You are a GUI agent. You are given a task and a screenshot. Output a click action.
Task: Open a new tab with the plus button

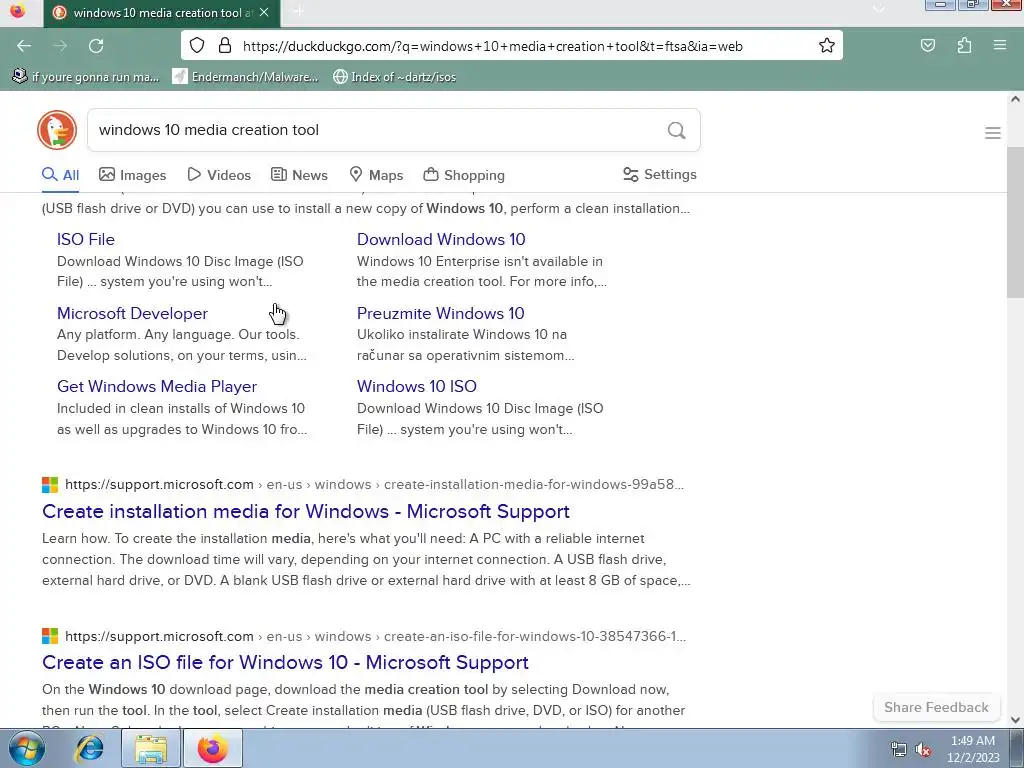298,12
